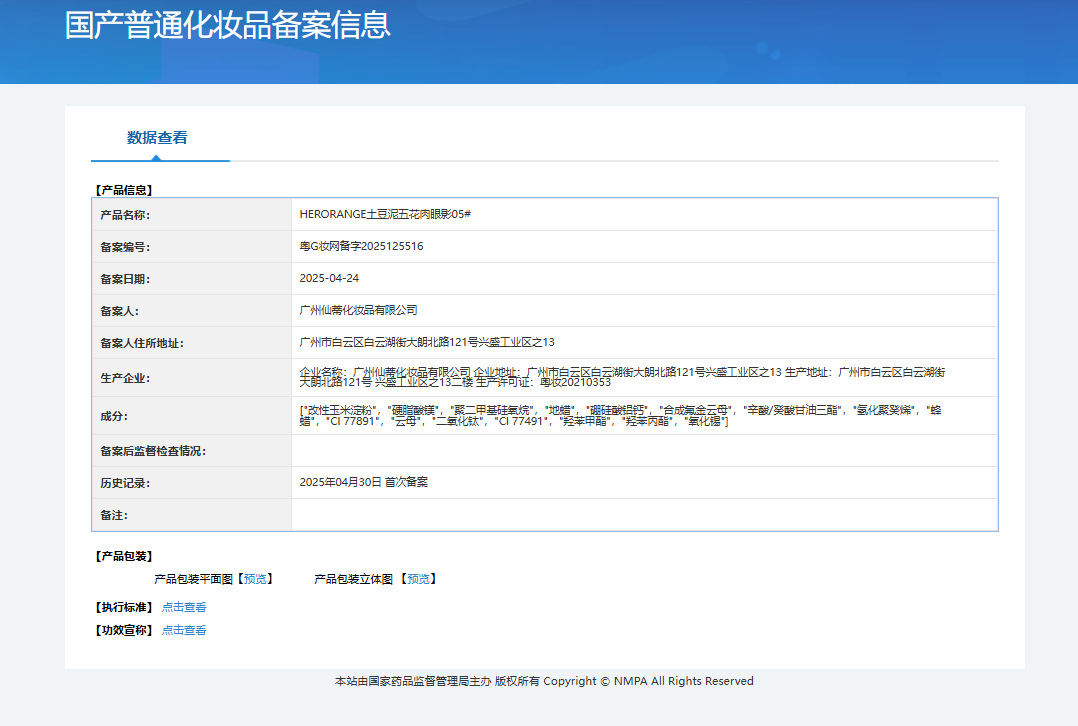Click the 备案编号 label cell
This screenshot has width=1078, height=726.
pyautogui.click(x=192, y=247)
